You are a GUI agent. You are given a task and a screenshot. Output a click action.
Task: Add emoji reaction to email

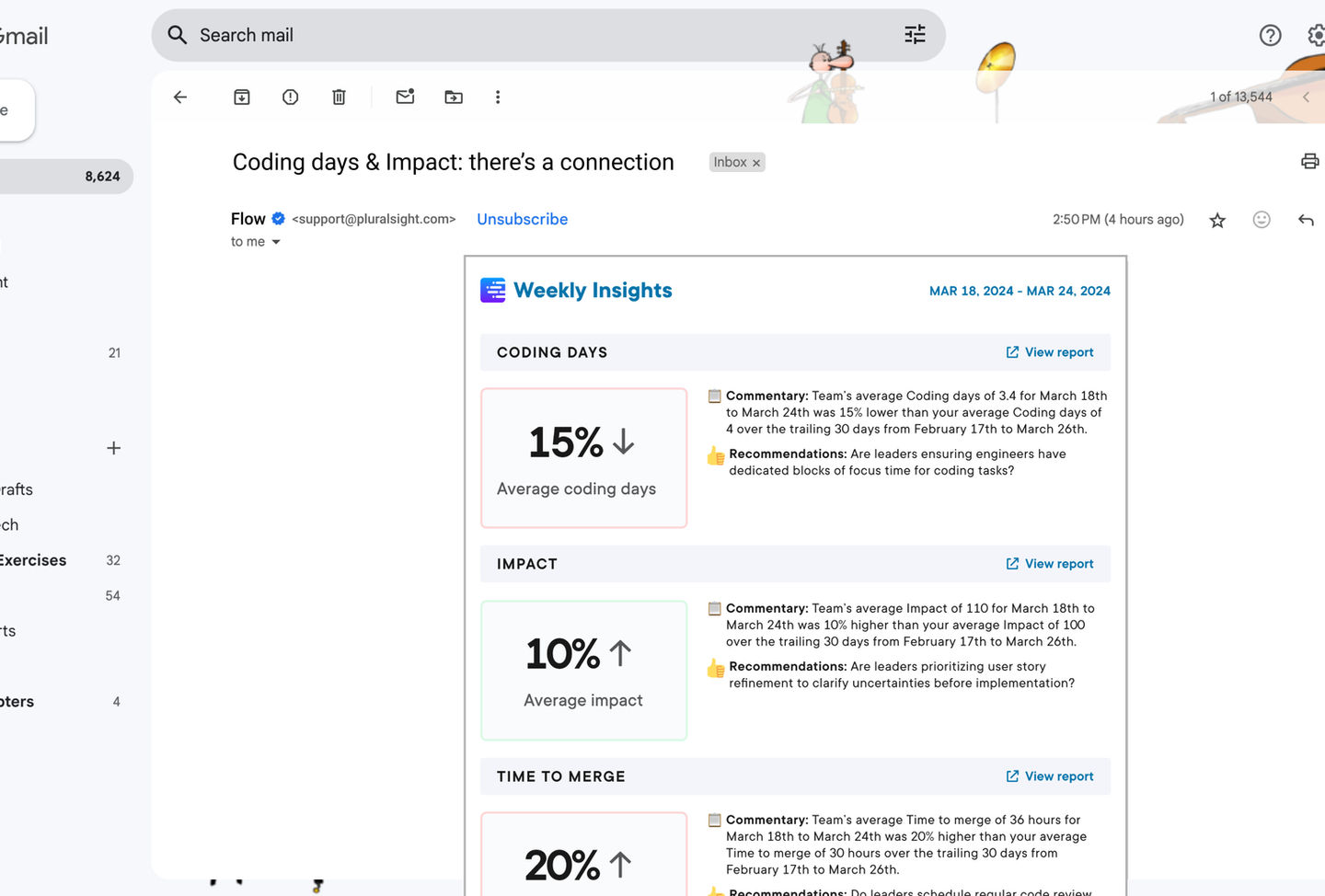pos(1262,219)
